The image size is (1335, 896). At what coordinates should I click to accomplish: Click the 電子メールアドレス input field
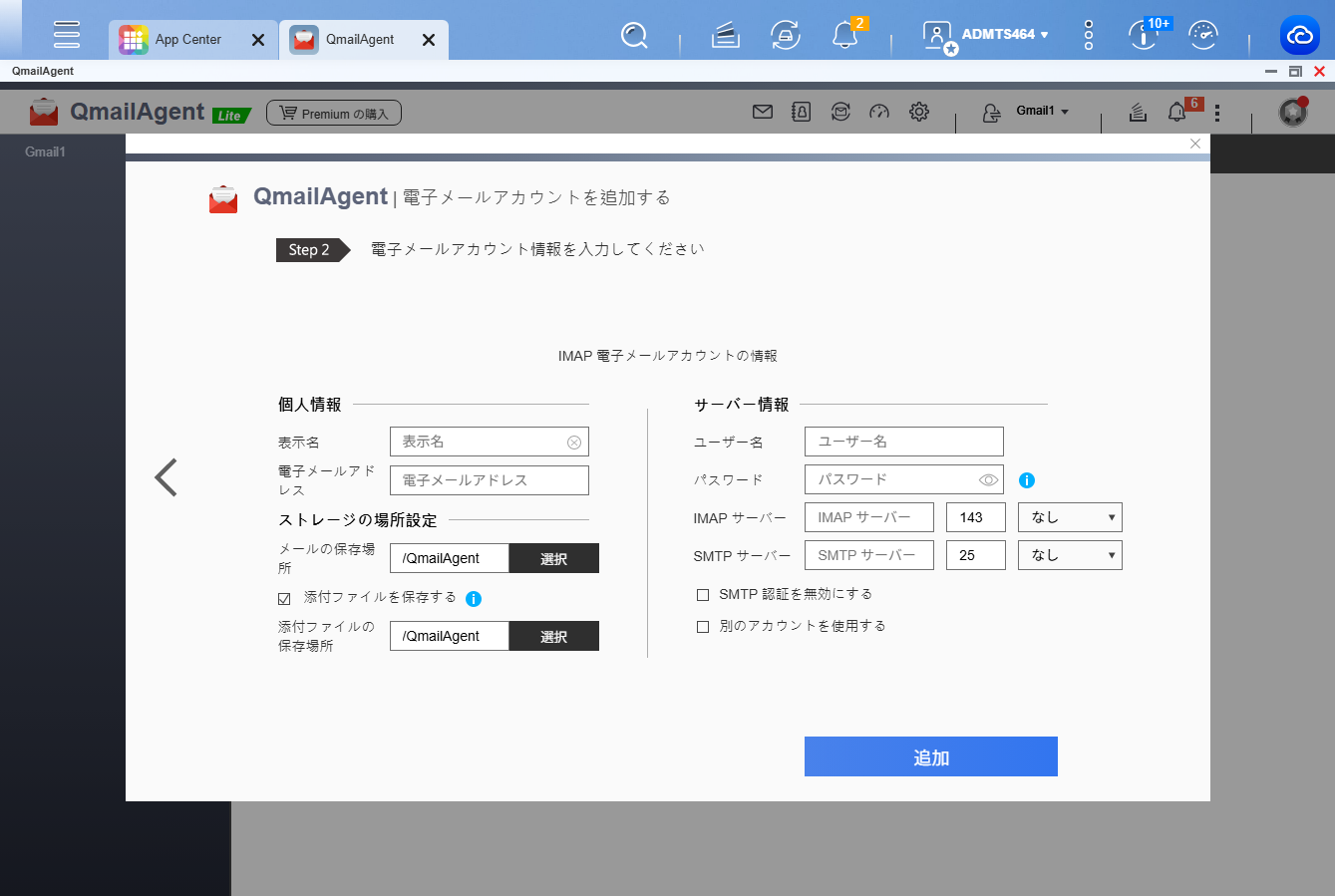point(490,480)
